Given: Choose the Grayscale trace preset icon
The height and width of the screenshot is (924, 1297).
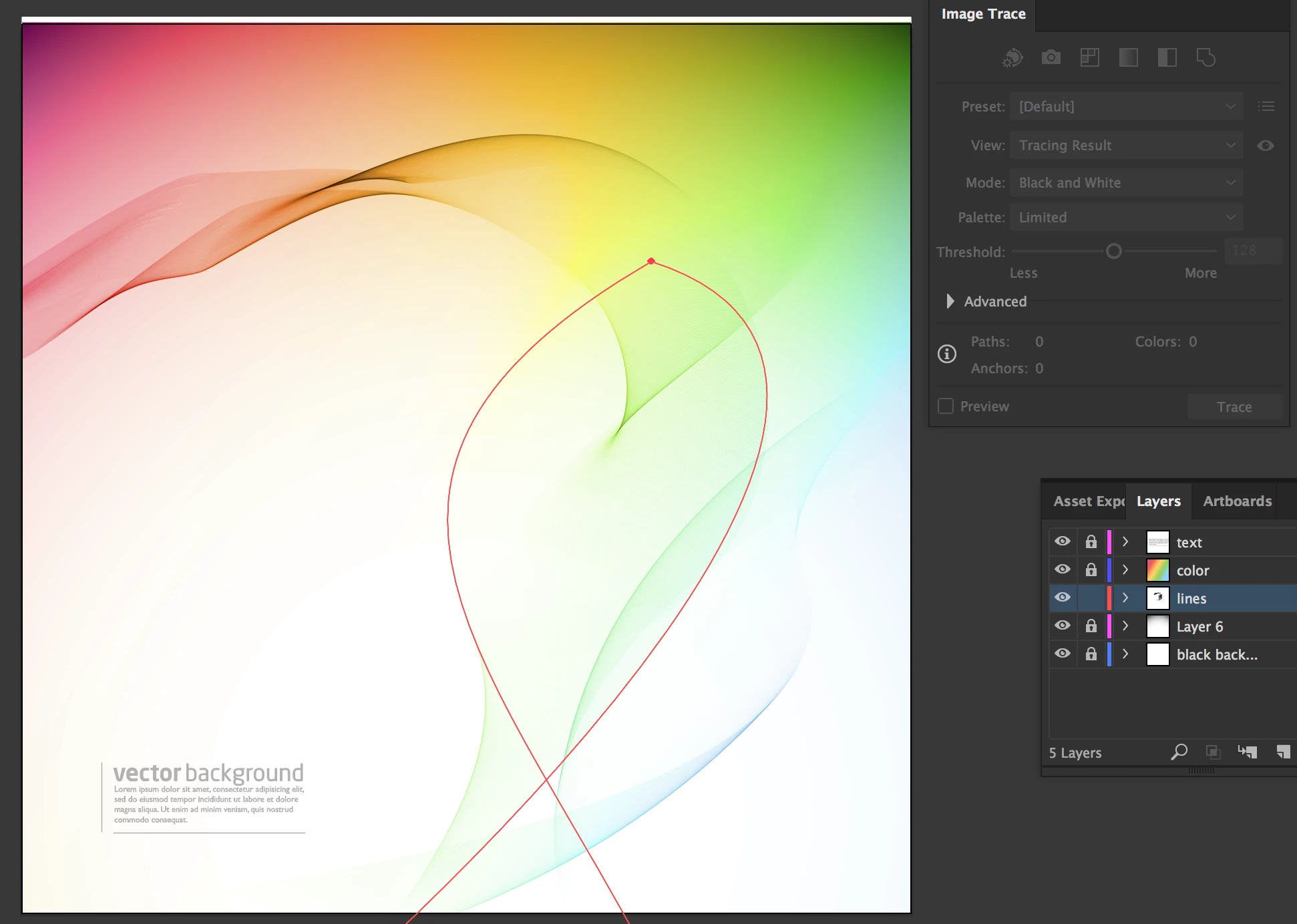Looking at the screenshot, I should click(x=1129, y=58).
